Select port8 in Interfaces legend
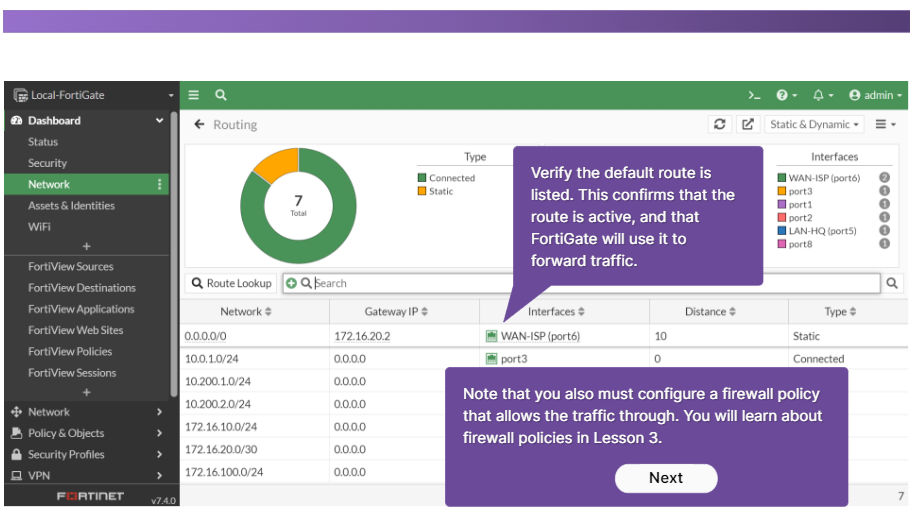The height and width of the screenshot is (515, 920). point(801,244)
